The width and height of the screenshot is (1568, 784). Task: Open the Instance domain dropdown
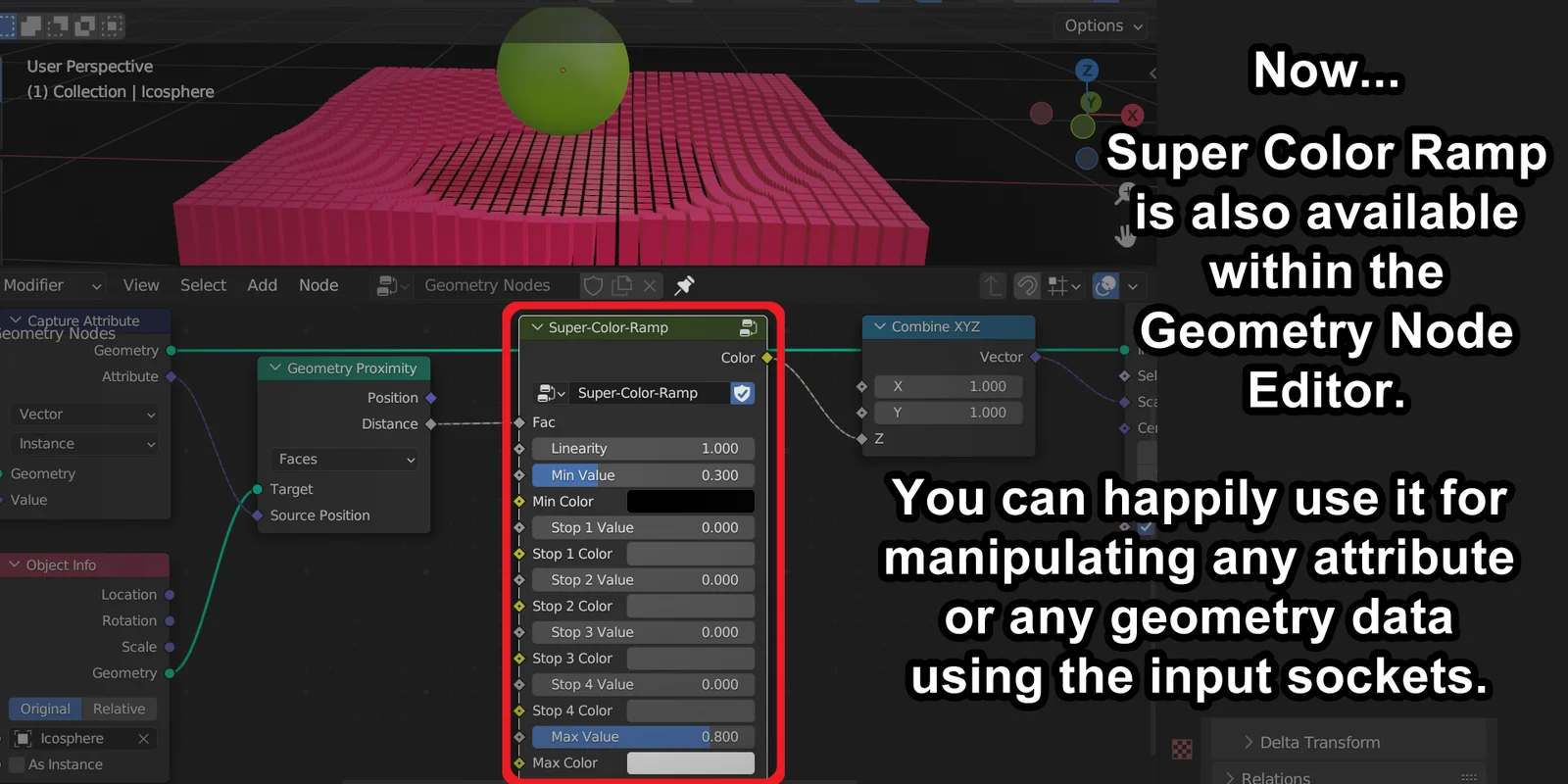point(86,444)
